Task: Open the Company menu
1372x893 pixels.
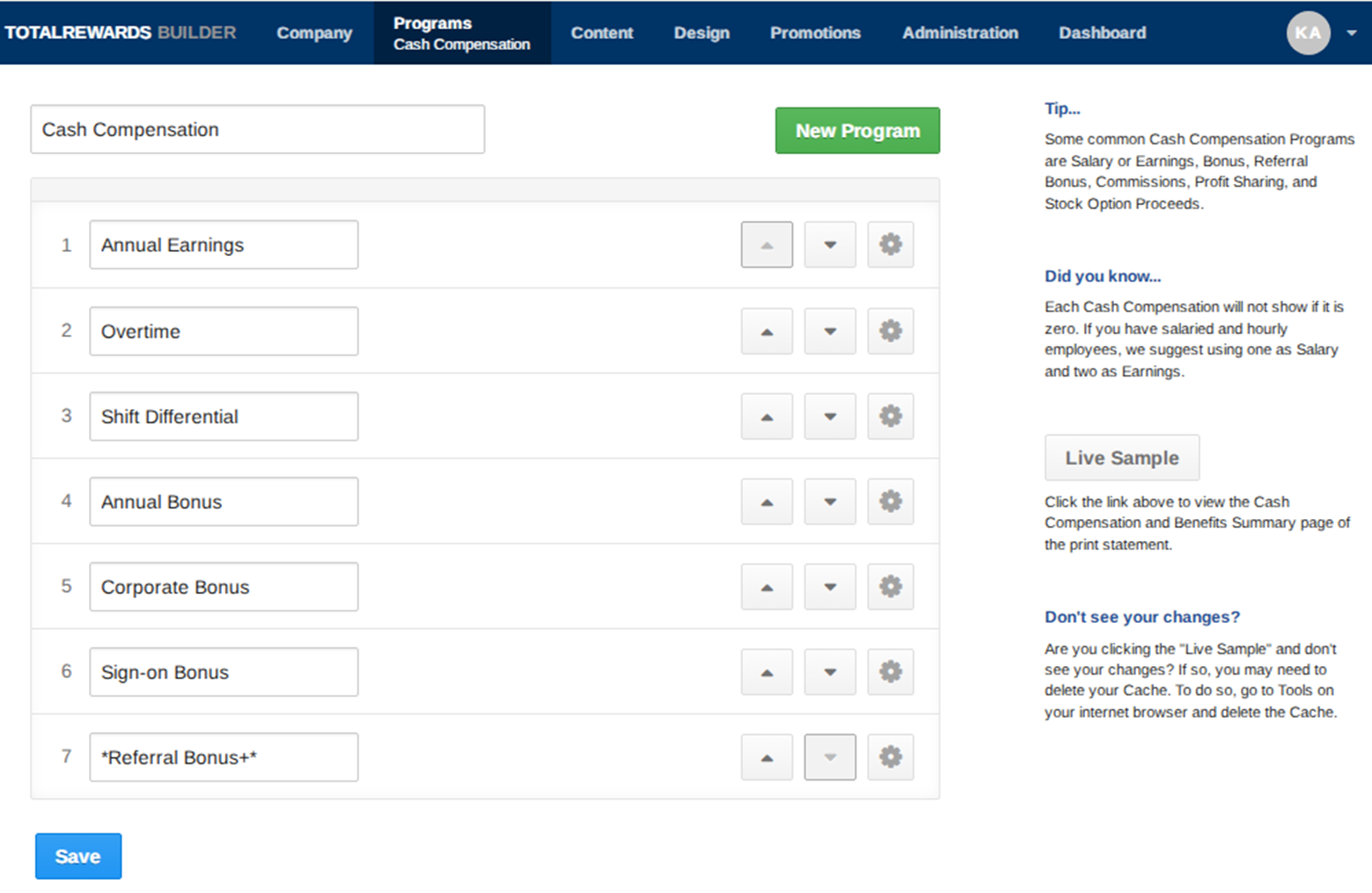Action: tap(314, 33)
